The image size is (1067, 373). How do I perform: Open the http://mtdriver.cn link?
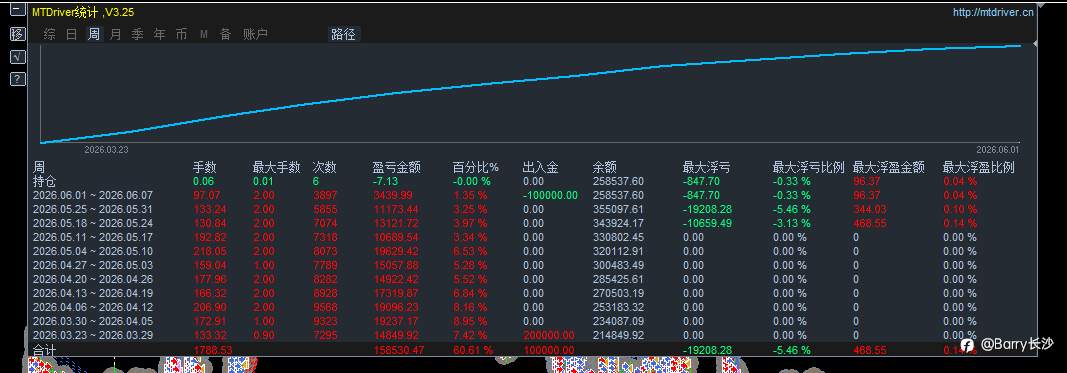click(x=993, y=12)
